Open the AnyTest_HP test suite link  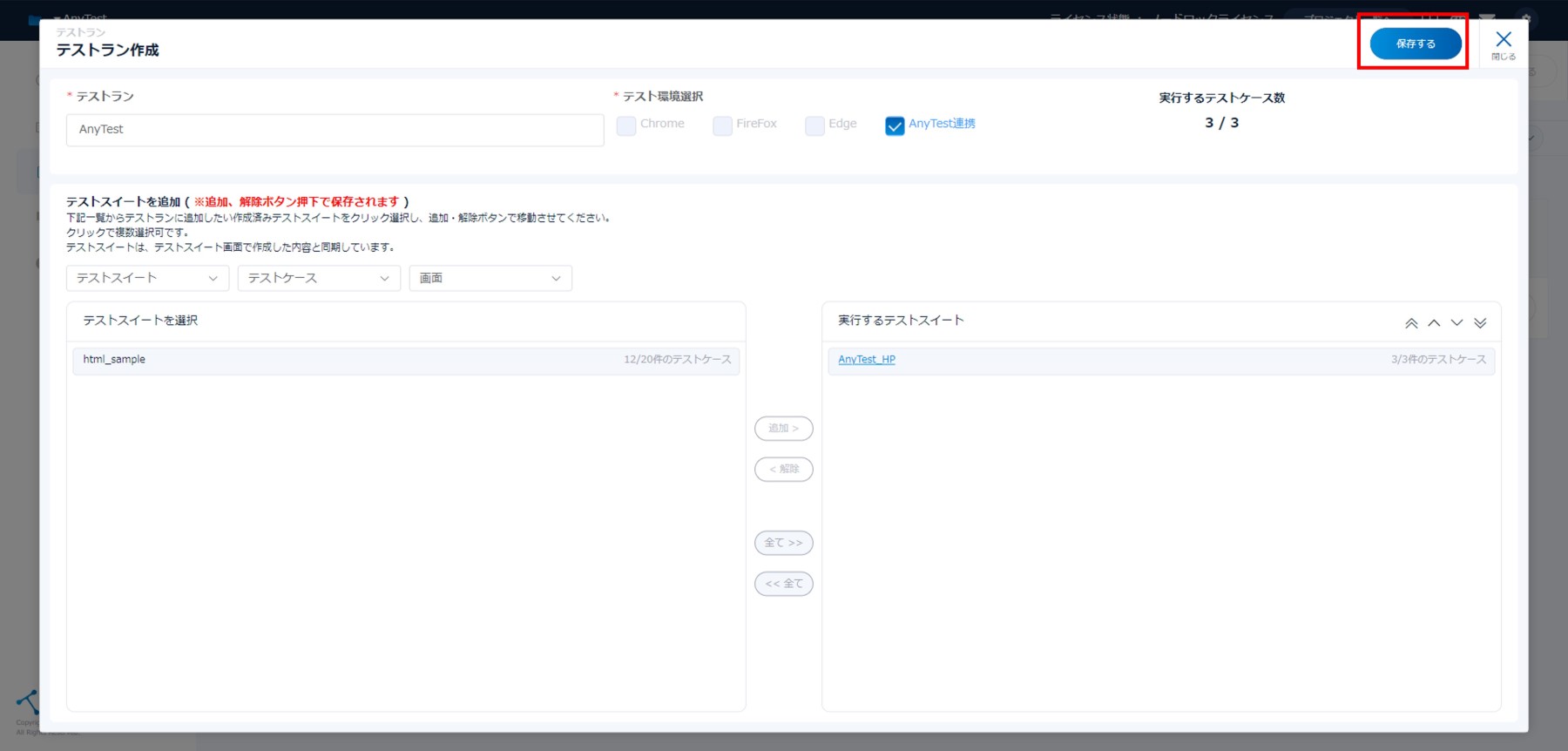867,360
